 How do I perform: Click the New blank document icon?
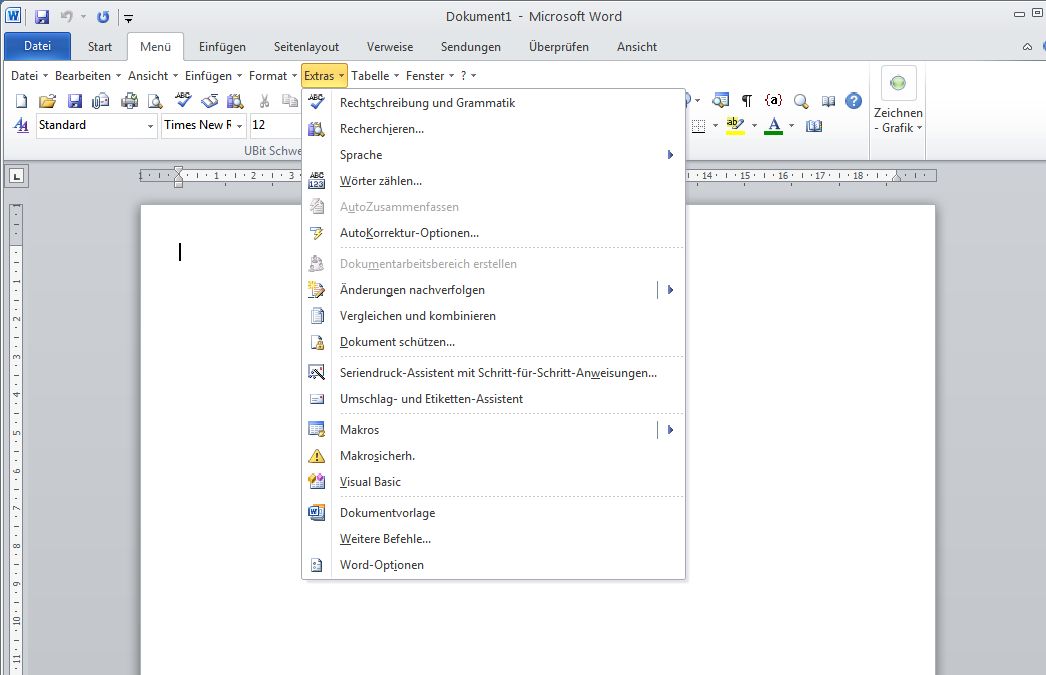pos(21,101)
